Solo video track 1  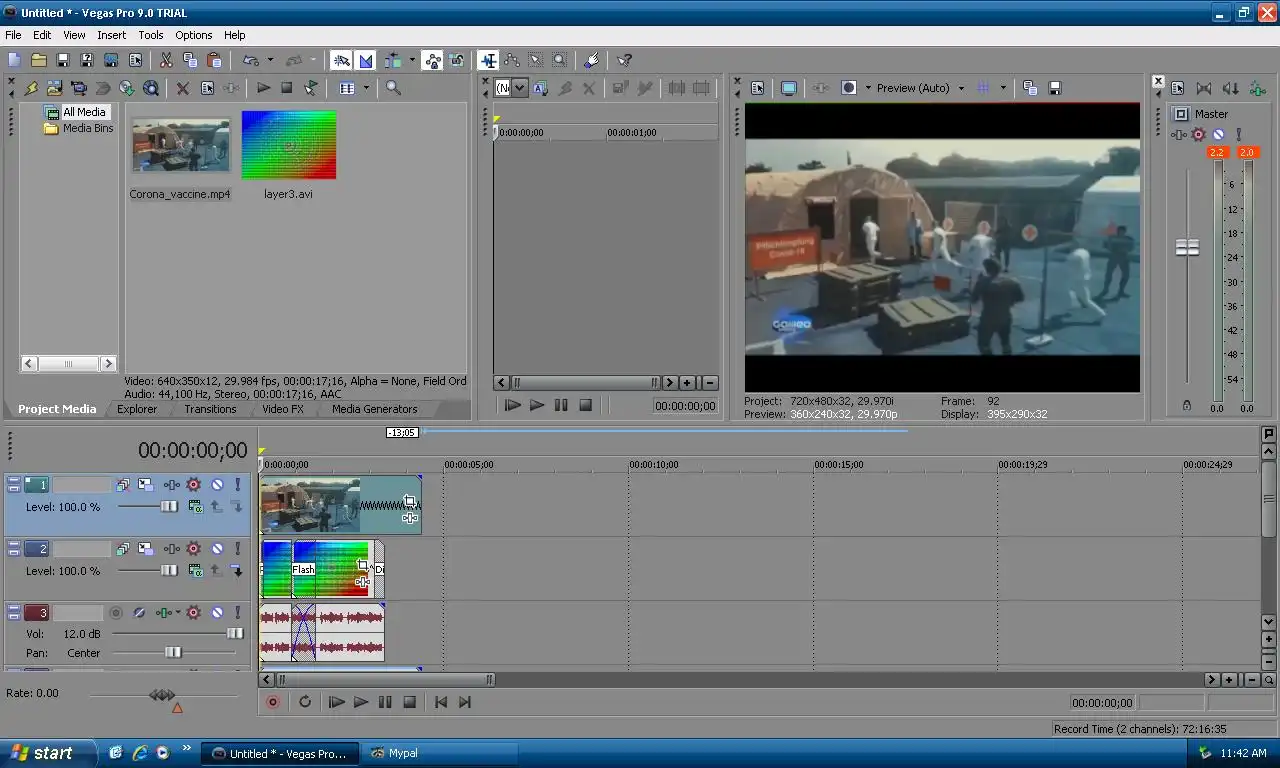(x=238, y=485)
